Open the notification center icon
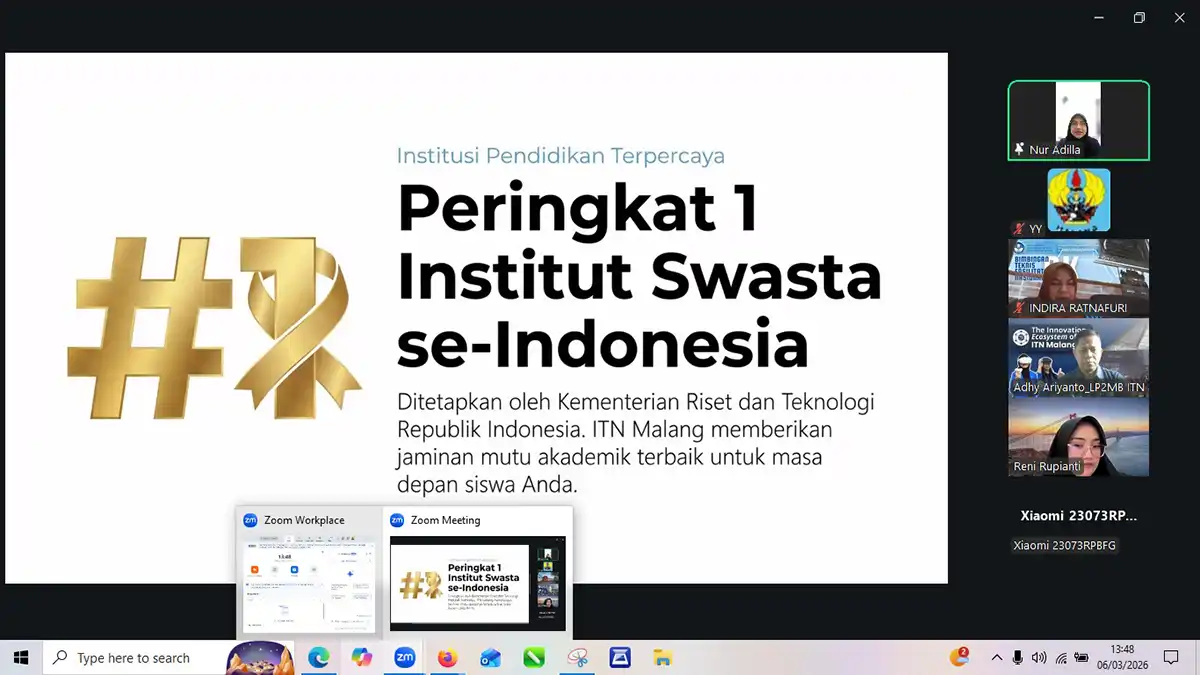1200x675 pixels. [x=1169, y=658]
